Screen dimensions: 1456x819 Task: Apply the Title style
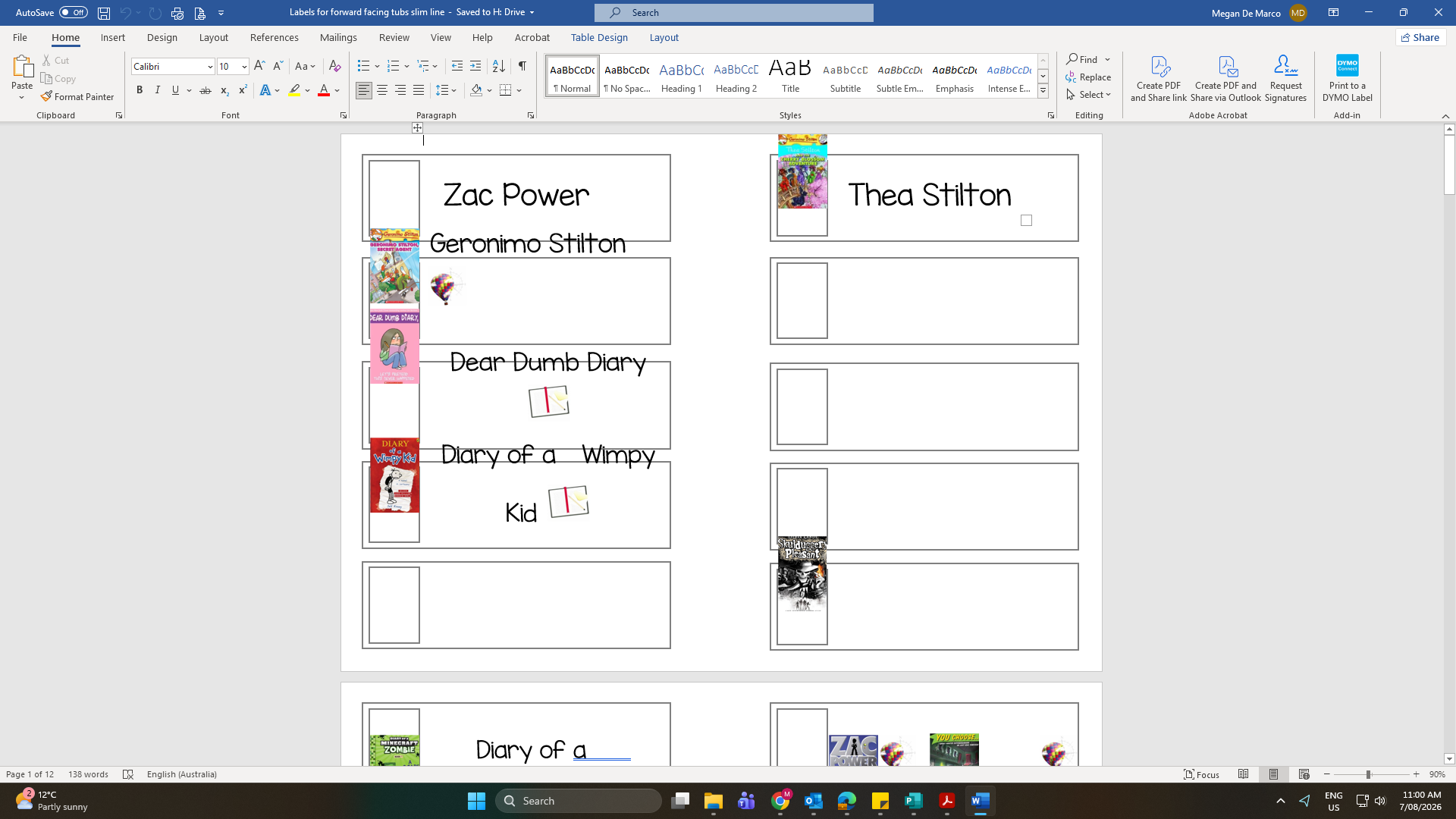pos(791,76)
